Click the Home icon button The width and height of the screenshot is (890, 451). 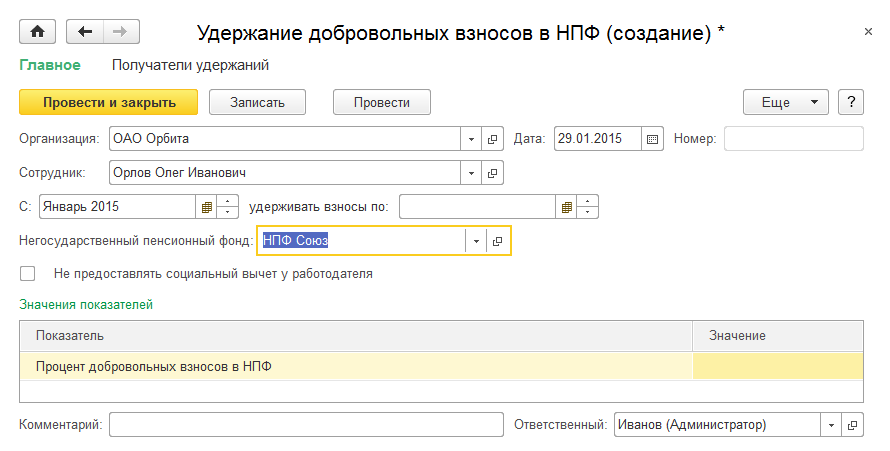pyautogui.click(x=37, y=32)
